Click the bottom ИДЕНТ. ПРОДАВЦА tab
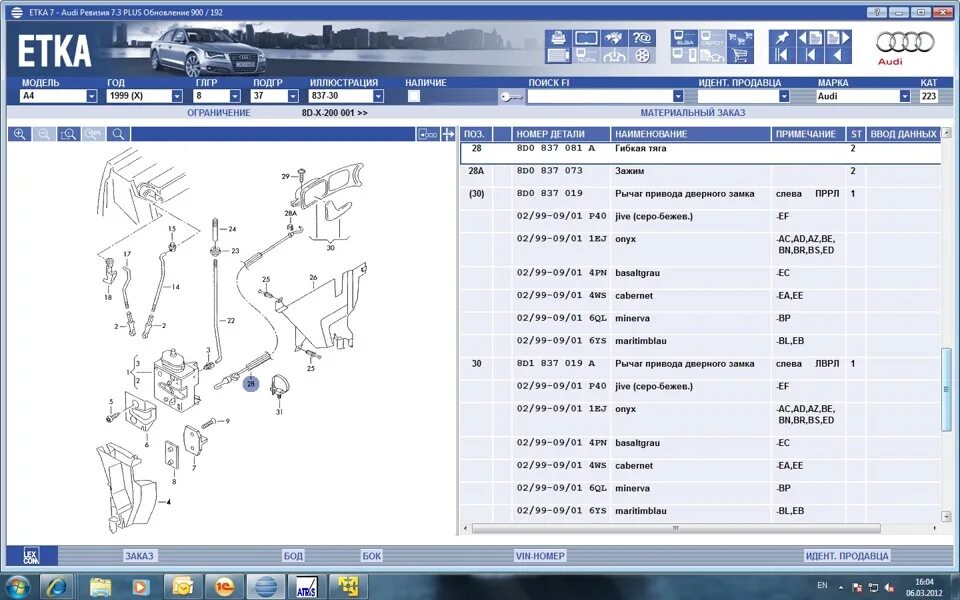Screen dimensions: 960x600 coord(847,556)
